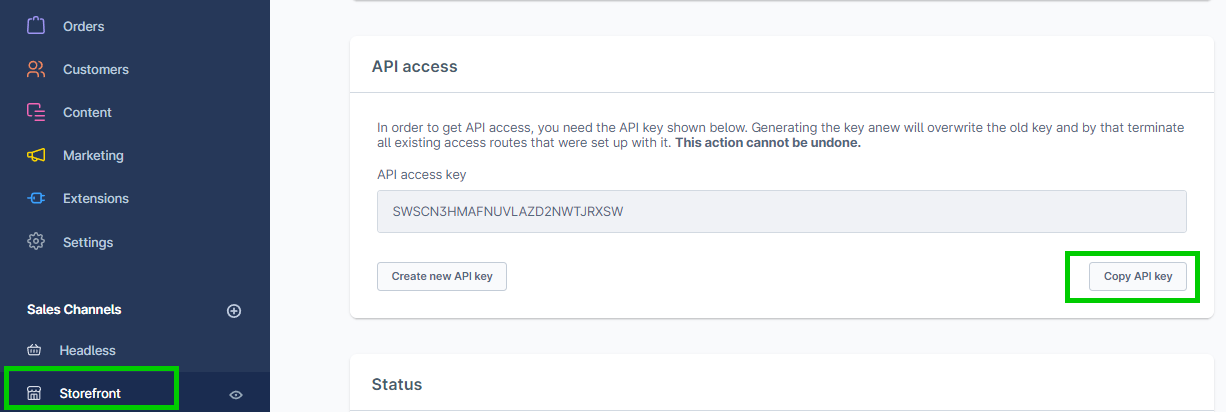Screen dimensions: 1226x412
Task: Open the Content menu label
Action: [87, 112]
